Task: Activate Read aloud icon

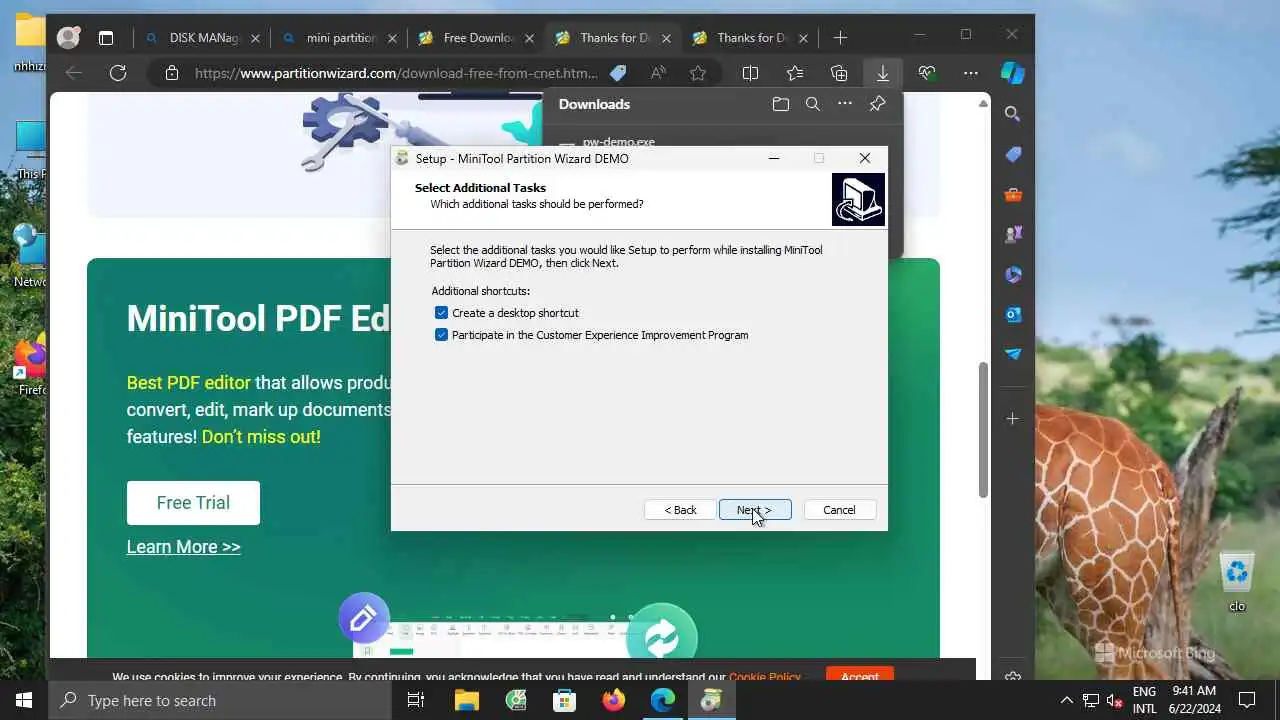Action: click(657, 73)
